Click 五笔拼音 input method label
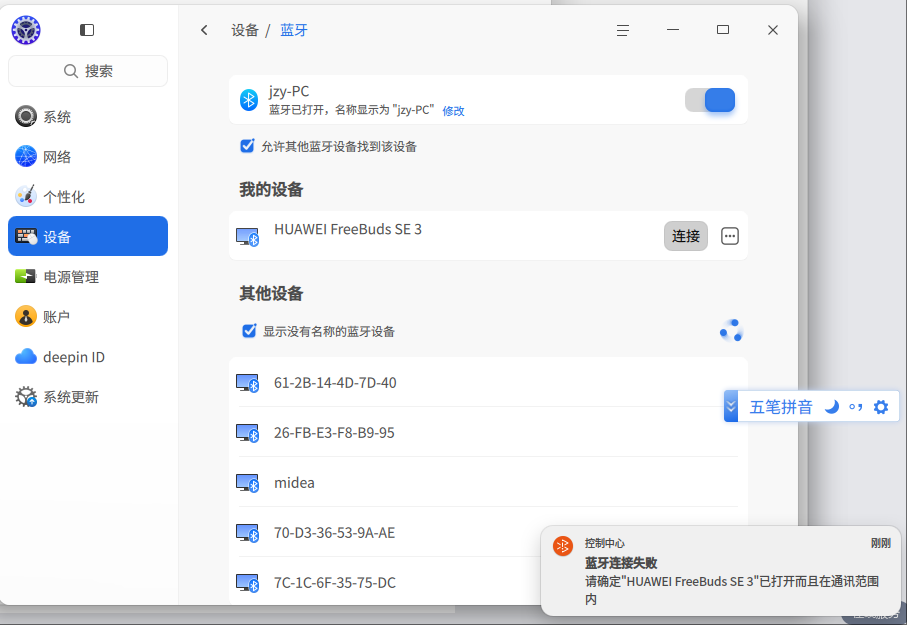This screenshot has width=907, height=625. point(781,407)
